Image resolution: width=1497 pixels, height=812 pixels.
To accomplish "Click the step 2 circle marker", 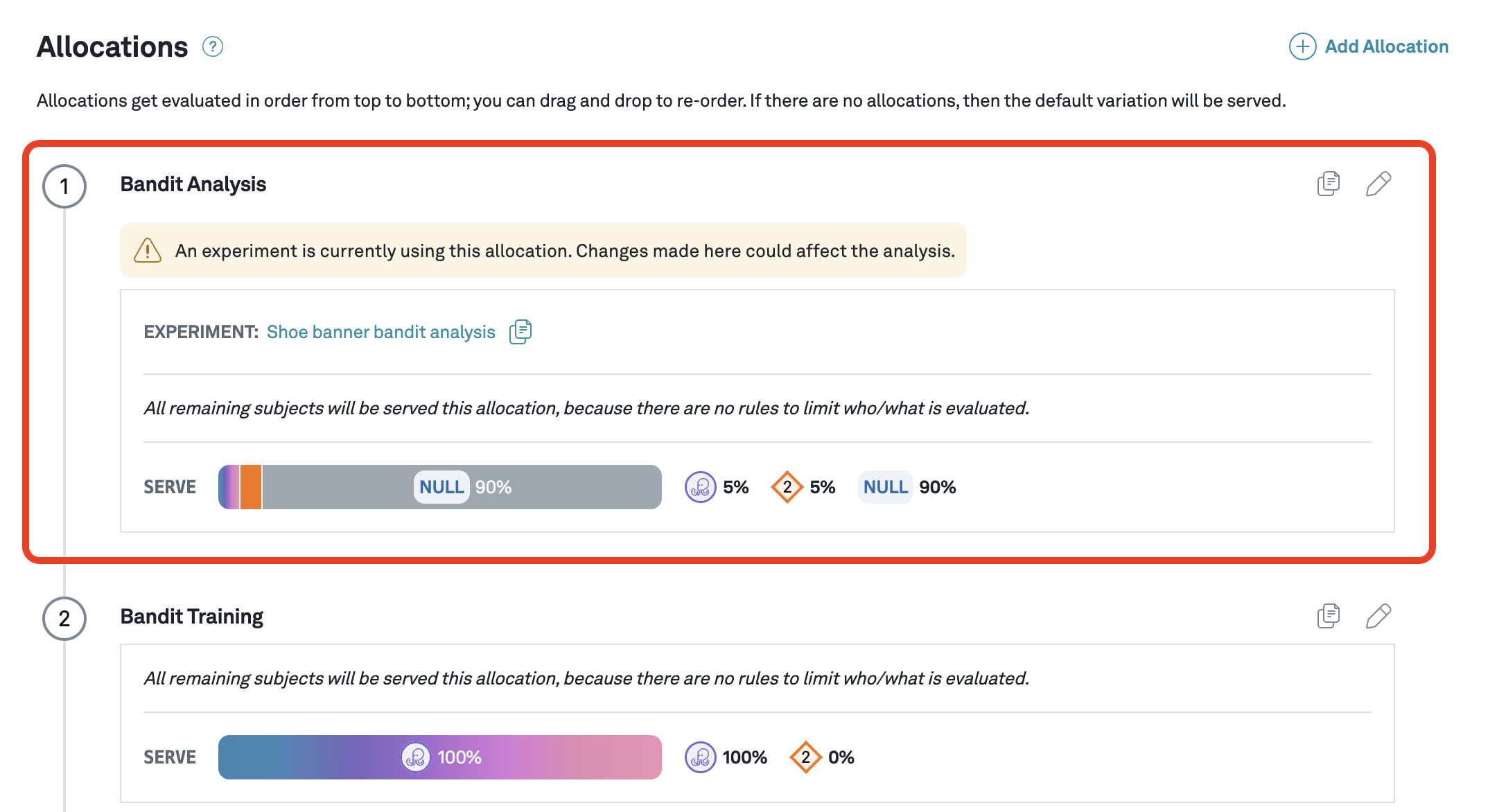I will tap(64, 619).
